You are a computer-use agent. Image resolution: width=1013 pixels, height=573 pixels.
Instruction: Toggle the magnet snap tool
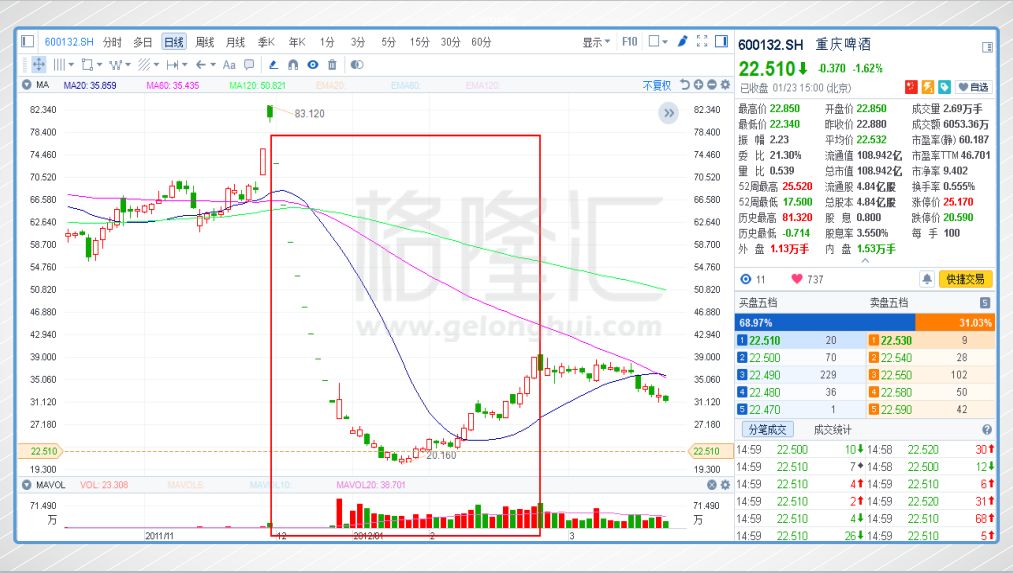(293, 65)
